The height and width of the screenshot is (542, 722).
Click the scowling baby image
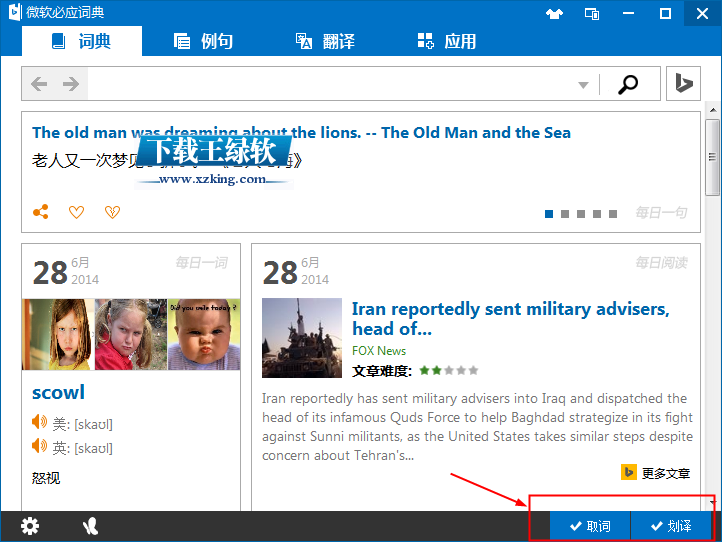pyautogui.click(x=204, y=334)
